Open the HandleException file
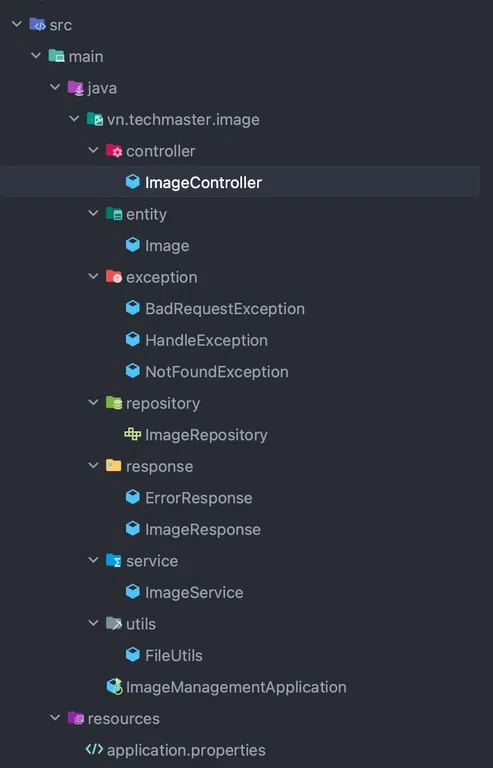The height and width of the screenshot is (768, 493). coord(206,340)
